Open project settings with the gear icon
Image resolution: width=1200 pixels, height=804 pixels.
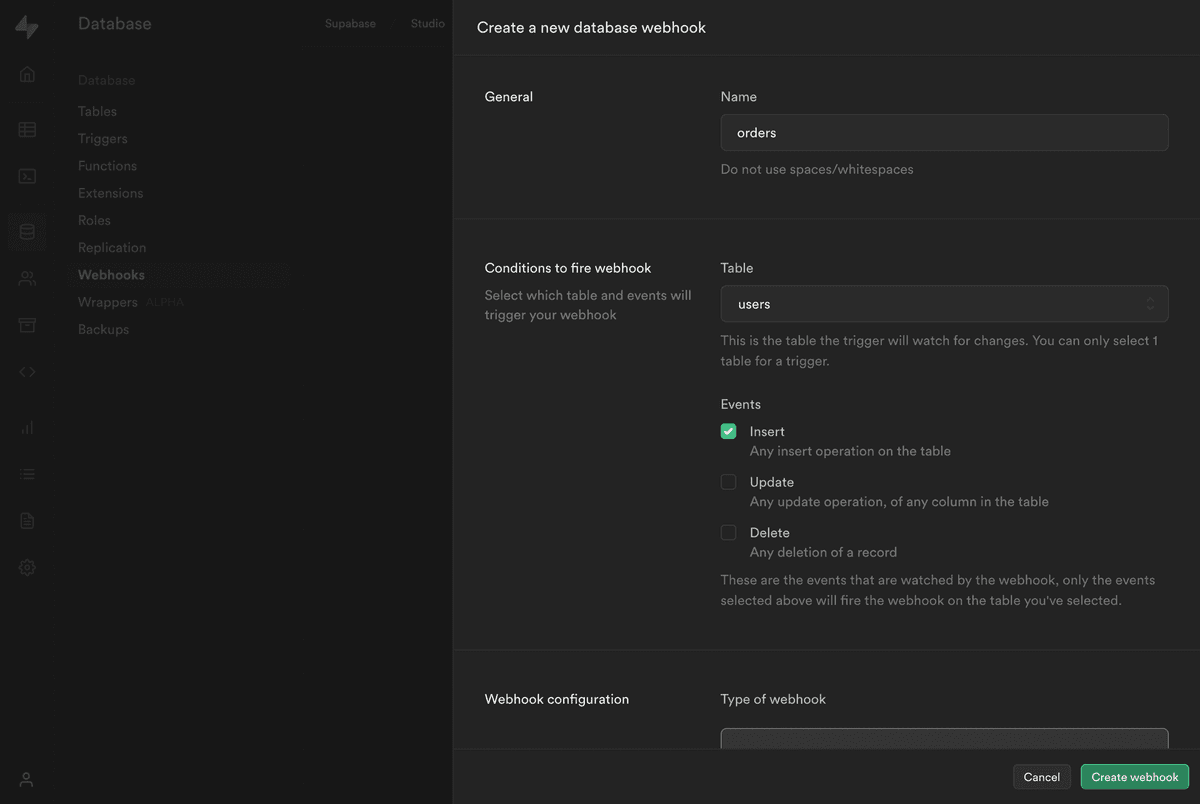(26, 567)
